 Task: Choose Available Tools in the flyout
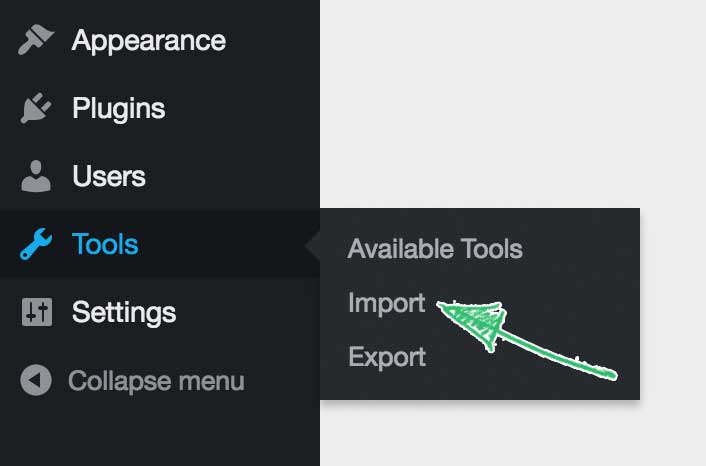435,249
